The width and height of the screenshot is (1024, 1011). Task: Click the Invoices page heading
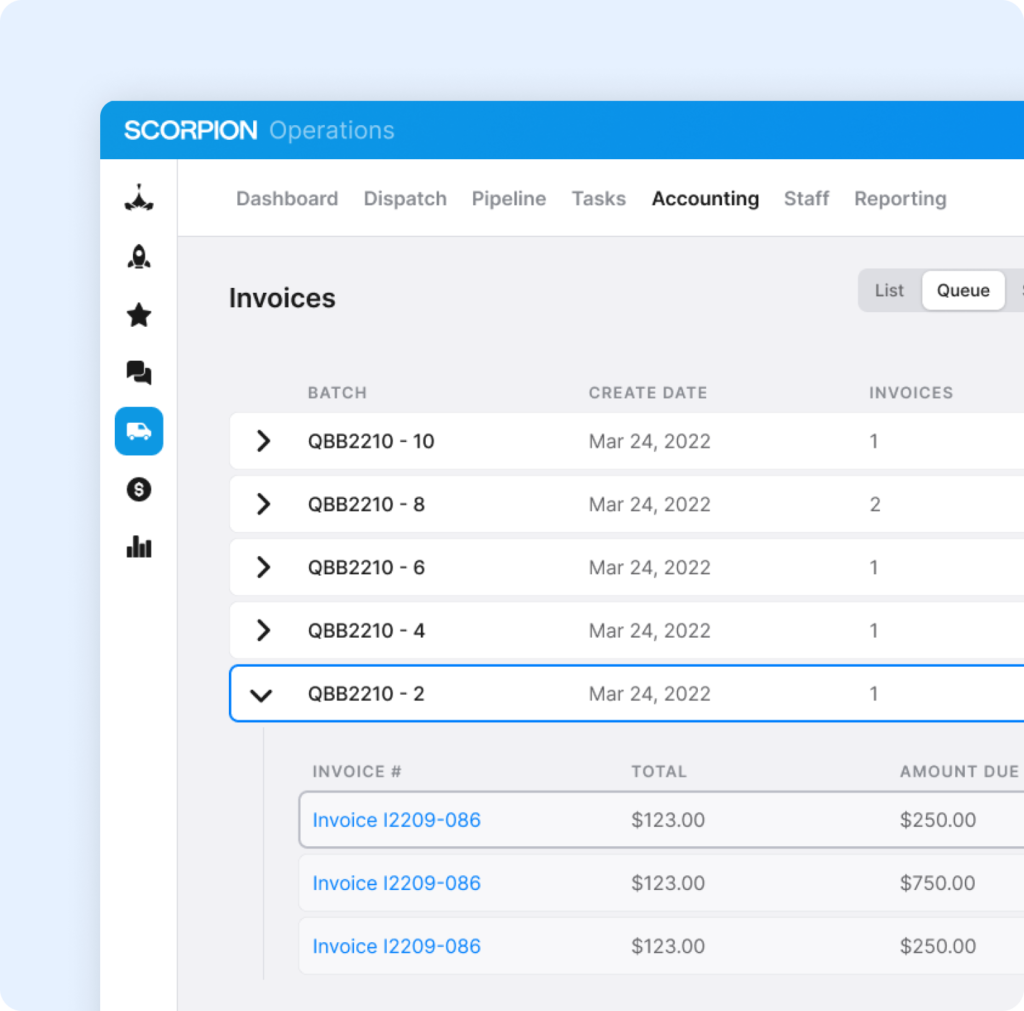(x=282, y=298)
